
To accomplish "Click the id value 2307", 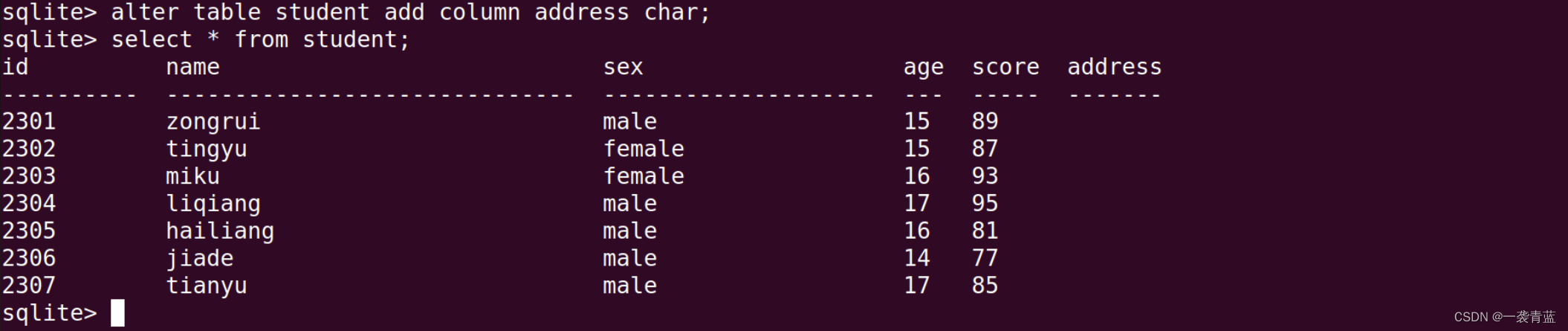I will 29,286.
